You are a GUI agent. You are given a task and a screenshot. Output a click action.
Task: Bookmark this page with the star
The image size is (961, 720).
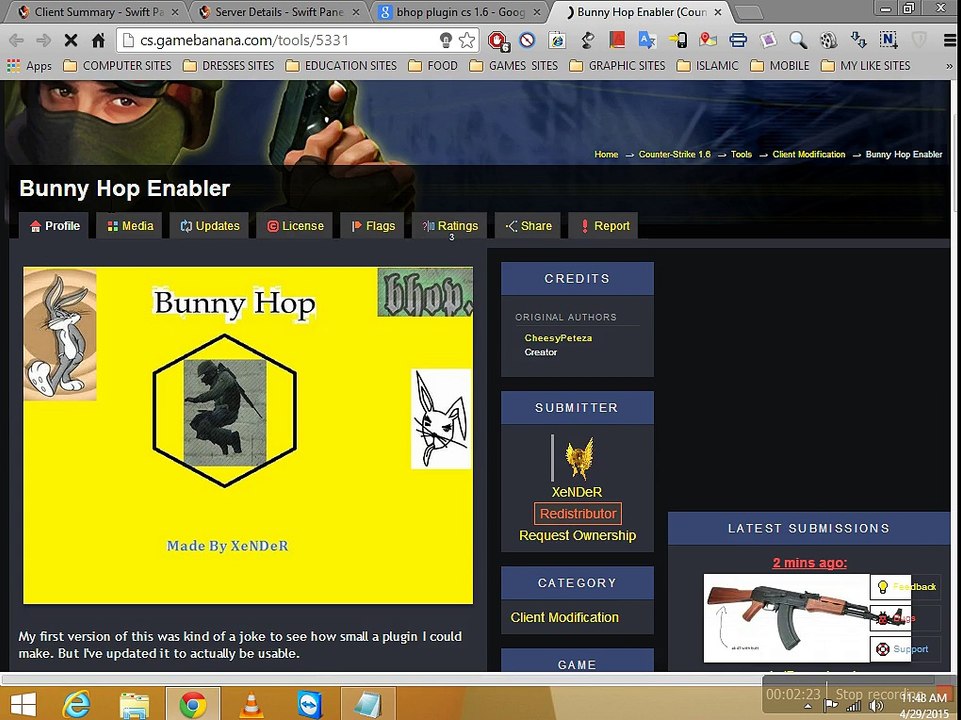point(467,40)
